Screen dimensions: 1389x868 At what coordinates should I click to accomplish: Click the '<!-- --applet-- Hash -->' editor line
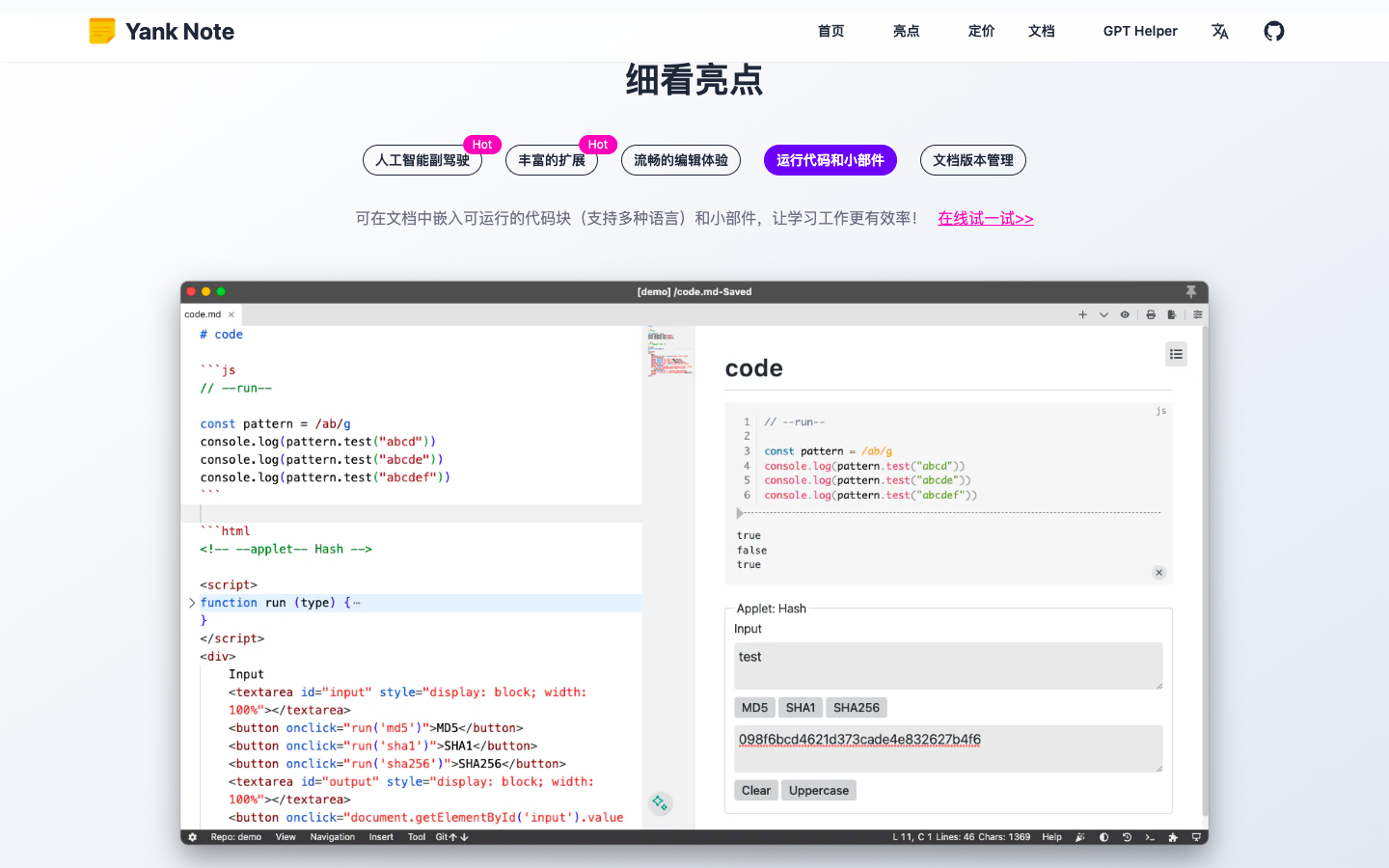286,550
